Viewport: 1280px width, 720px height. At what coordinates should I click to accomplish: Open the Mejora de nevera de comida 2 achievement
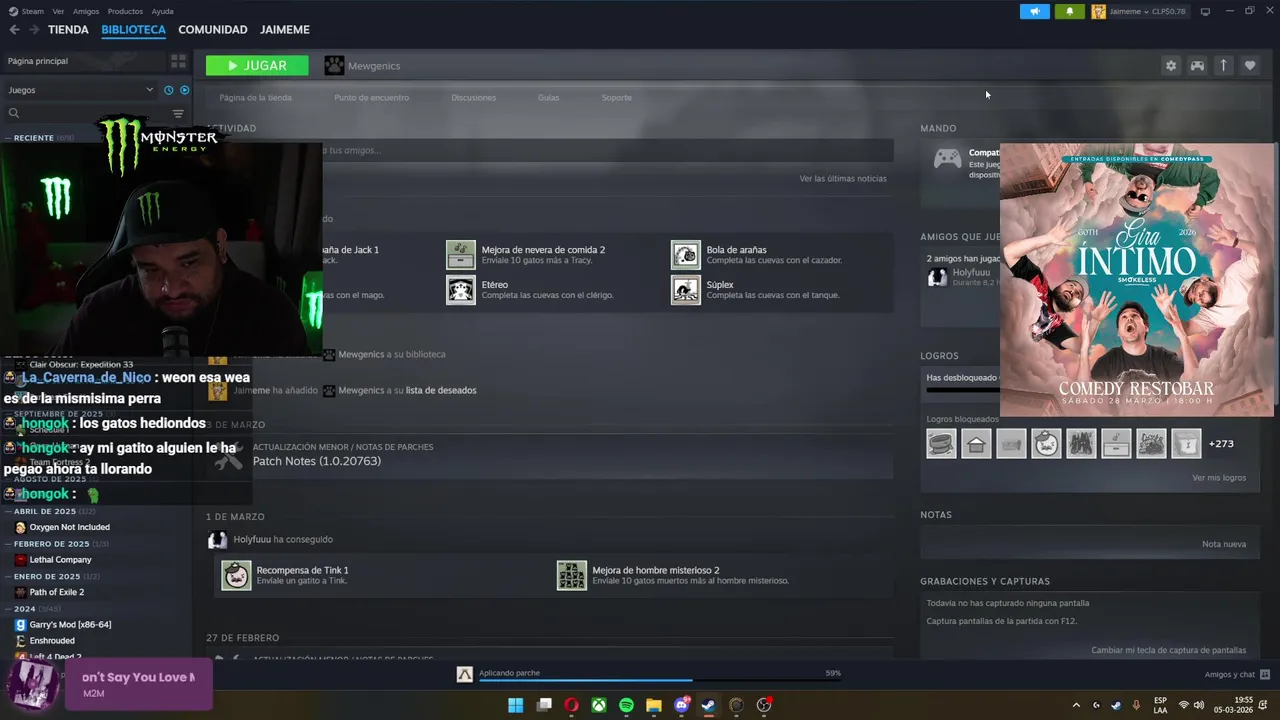[461, 255]
